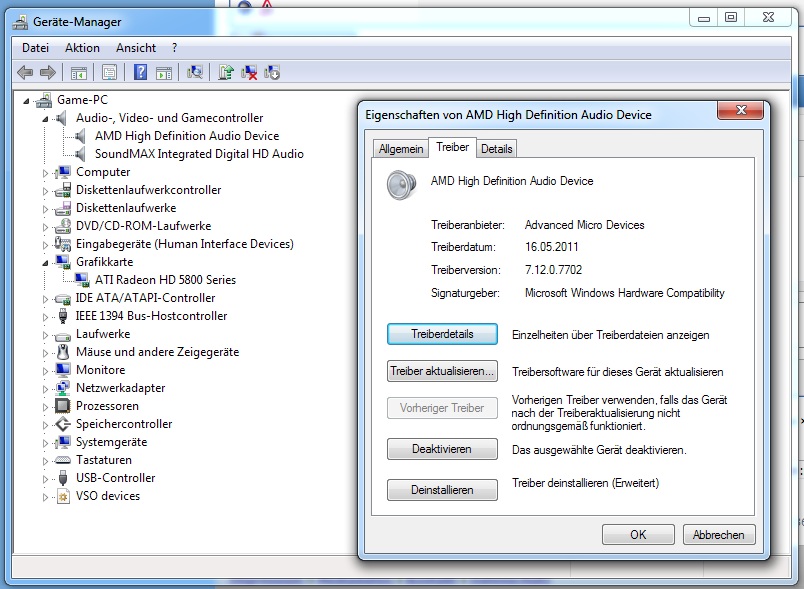The image size is (804, 589).
Task: Close the AMD audio properties dialog
Action: [741, 110]
